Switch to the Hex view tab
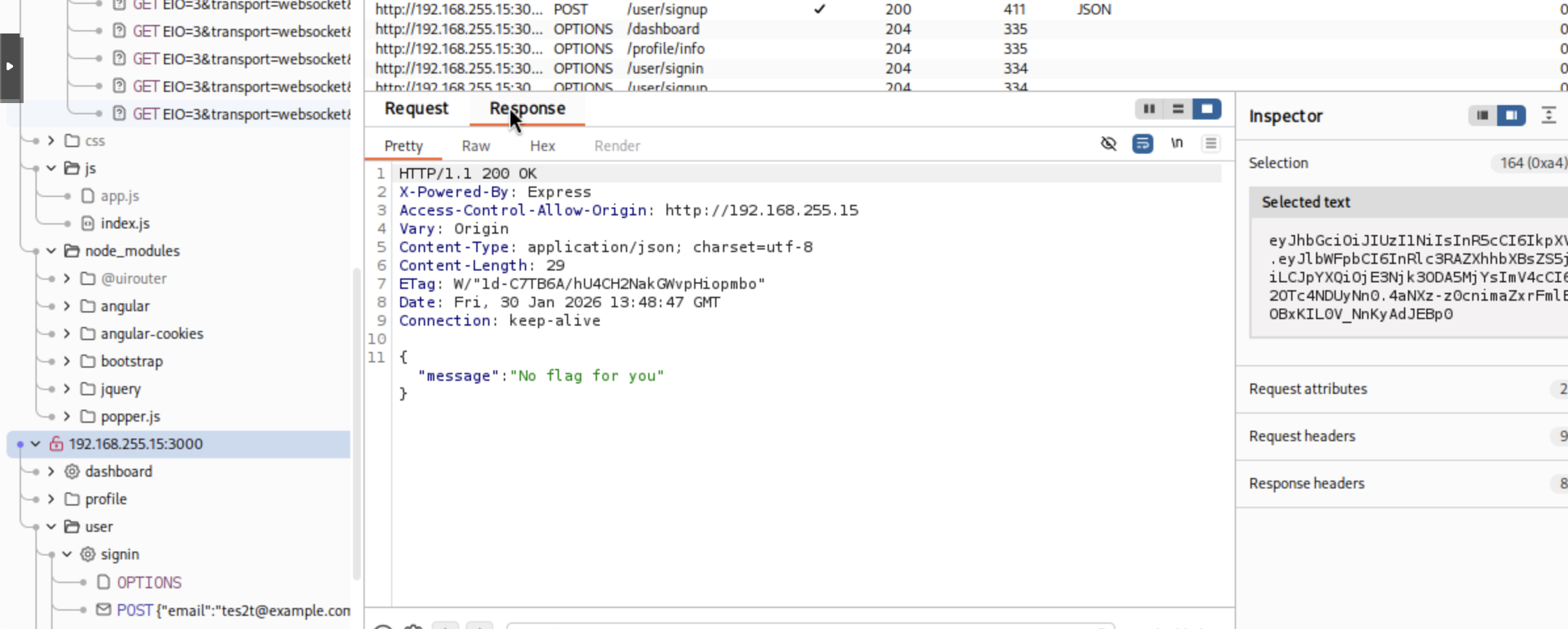This screenshot has height=629, width=1568. 542,146
